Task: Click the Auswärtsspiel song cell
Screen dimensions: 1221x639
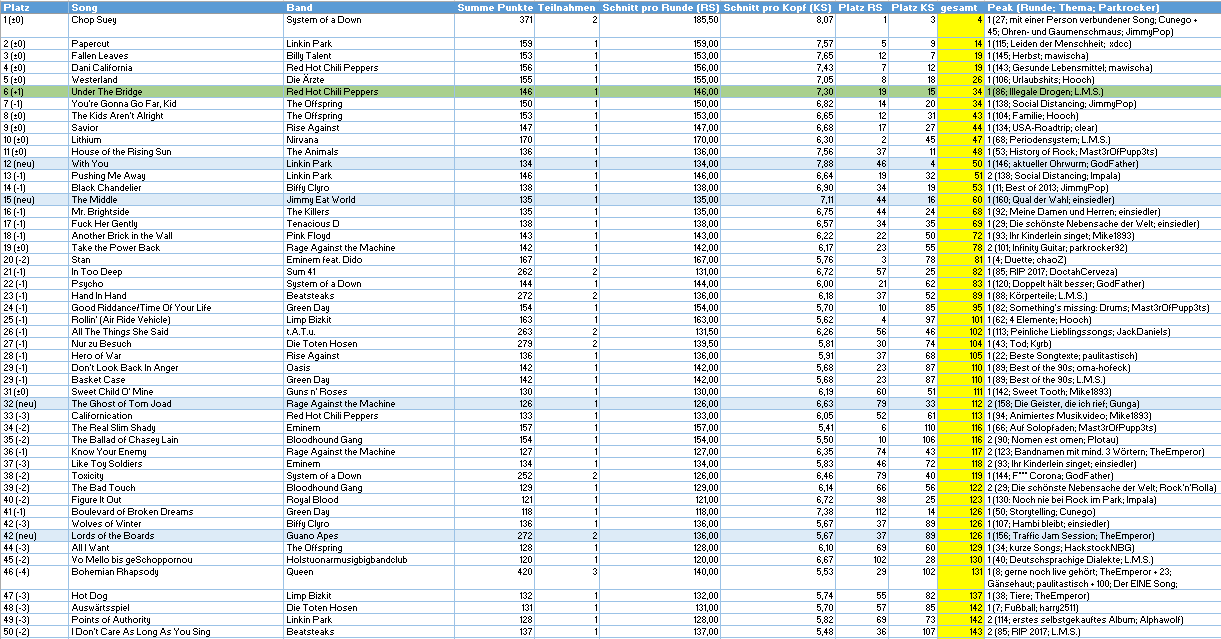Action: [176, 608]
